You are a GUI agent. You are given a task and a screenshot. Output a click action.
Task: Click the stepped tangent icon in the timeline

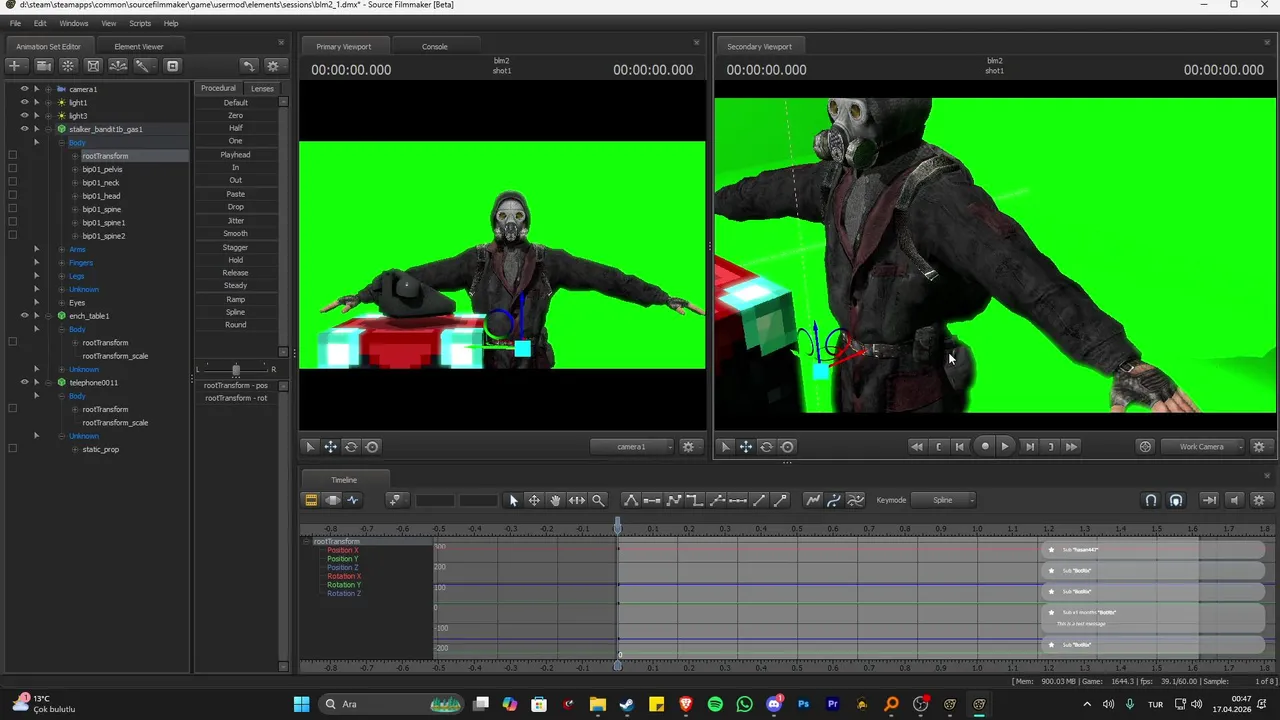click(695, 500)
